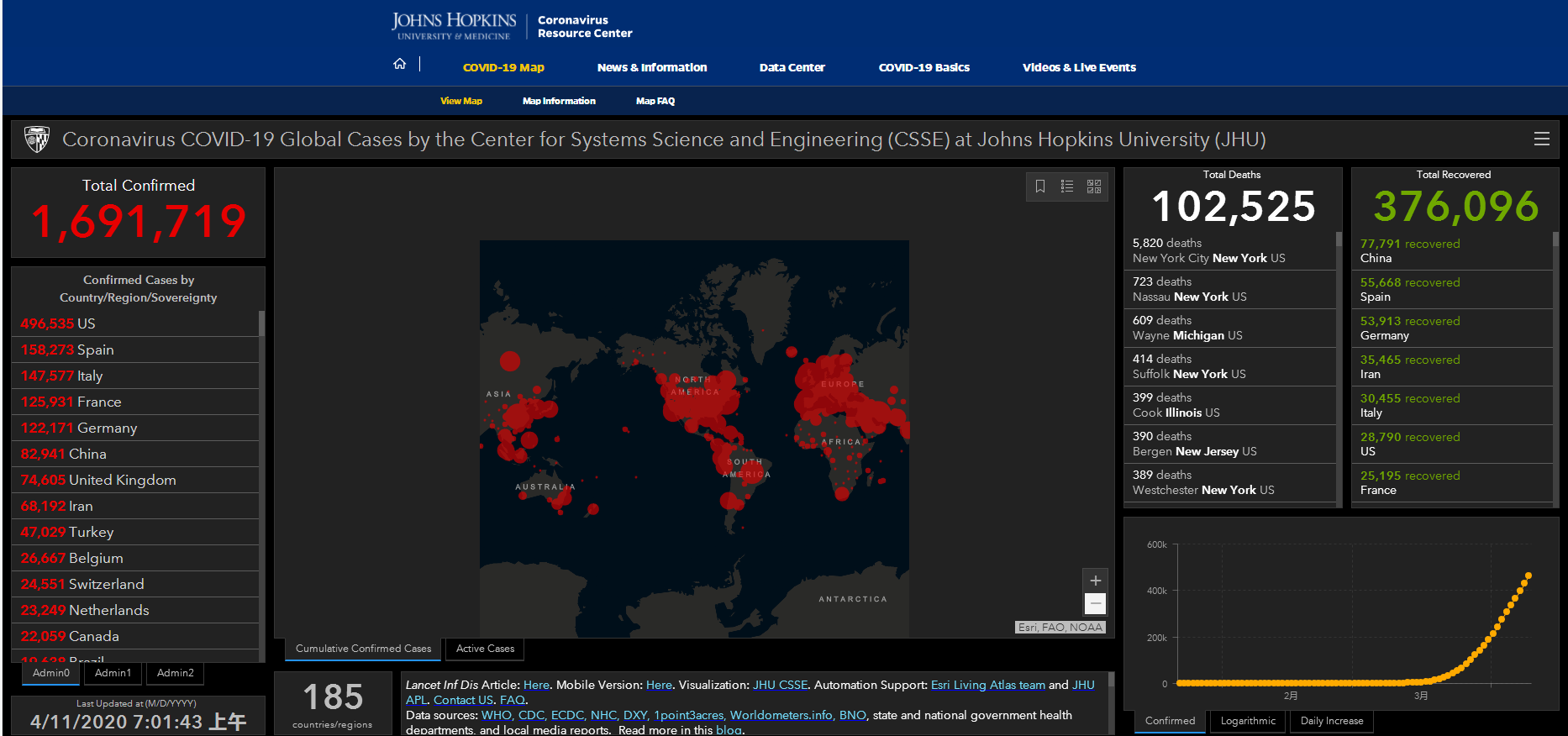
Task: Open the Data Center menu
Action: (x=792, y=68)
